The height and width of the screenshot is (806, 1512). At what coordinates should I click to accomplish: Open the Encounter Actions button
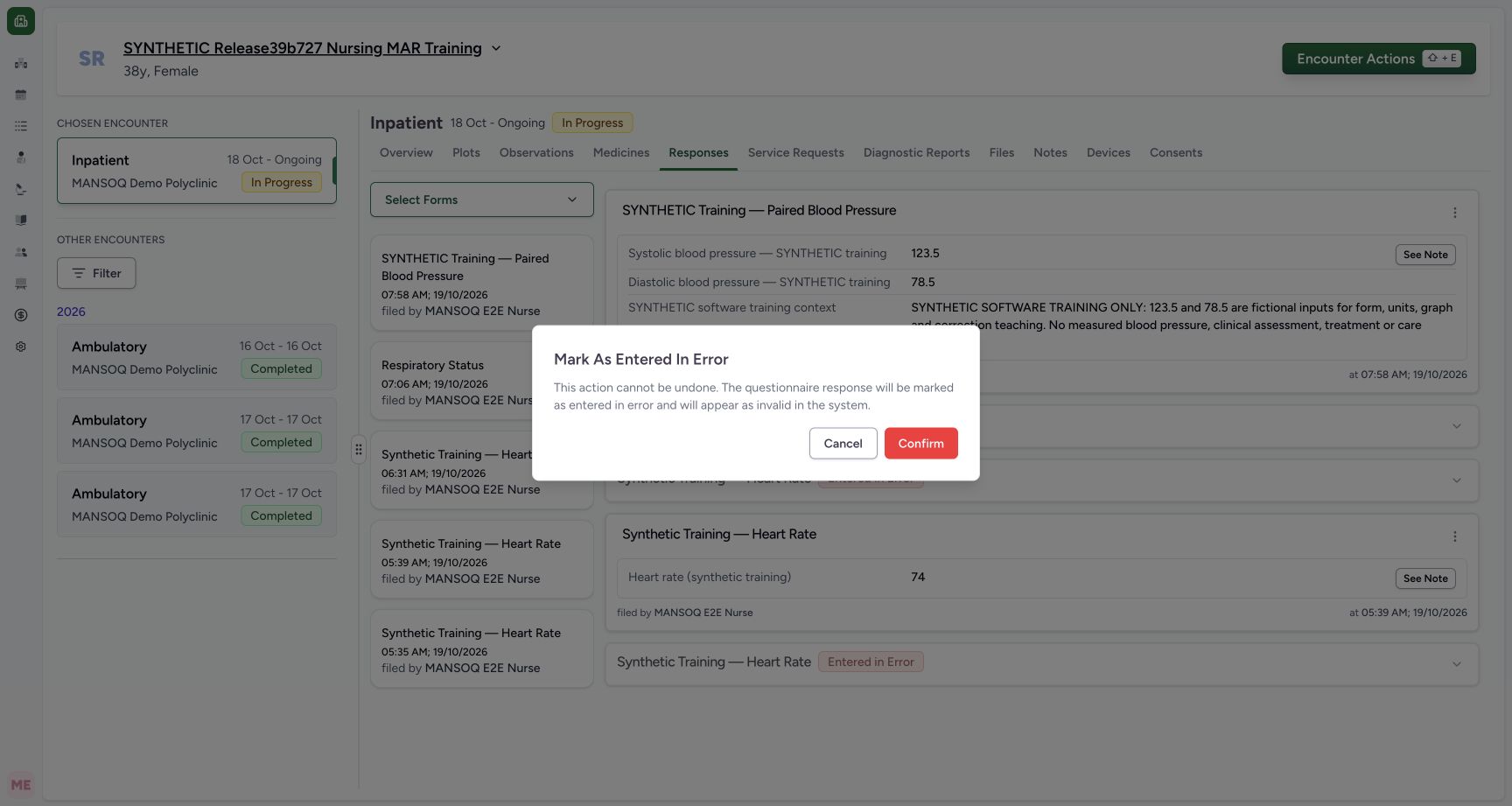[x=1379, y=59]
